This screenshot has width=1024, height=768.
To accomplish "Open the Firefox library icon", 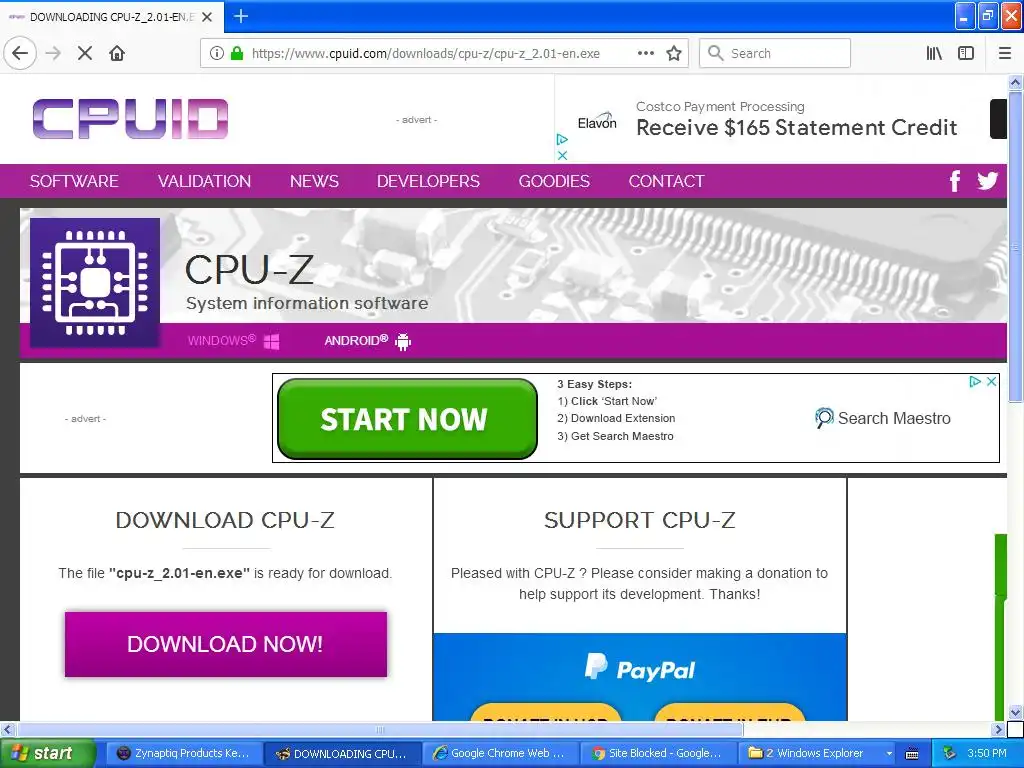I will (934, 53).
